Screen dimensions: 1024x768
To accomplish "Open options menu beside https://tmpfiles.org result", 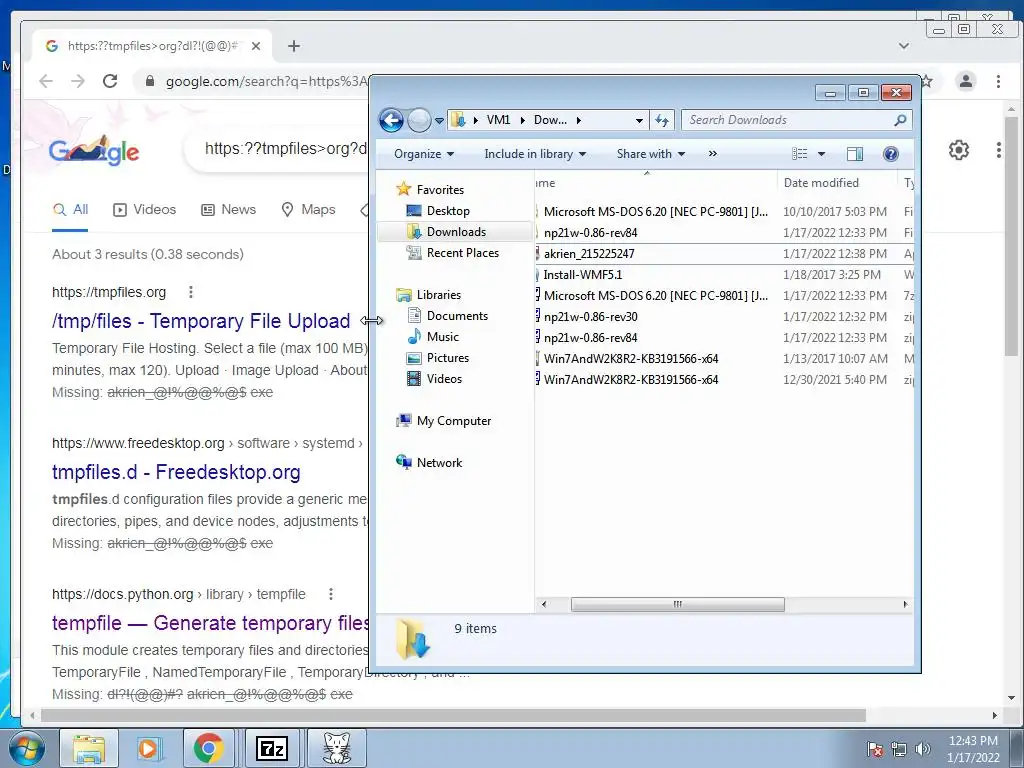I will point(191,292).
